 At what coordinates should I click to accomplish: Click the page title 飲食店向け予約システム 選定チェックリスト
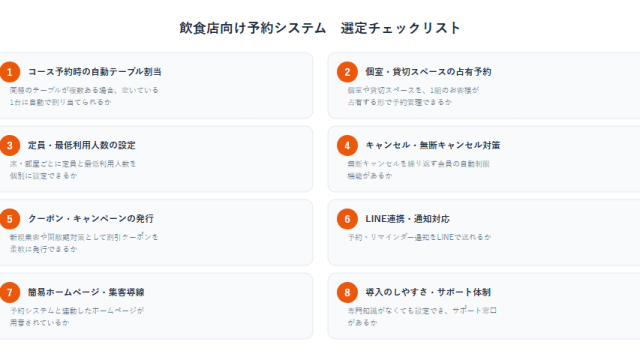(x=320, y=28)
